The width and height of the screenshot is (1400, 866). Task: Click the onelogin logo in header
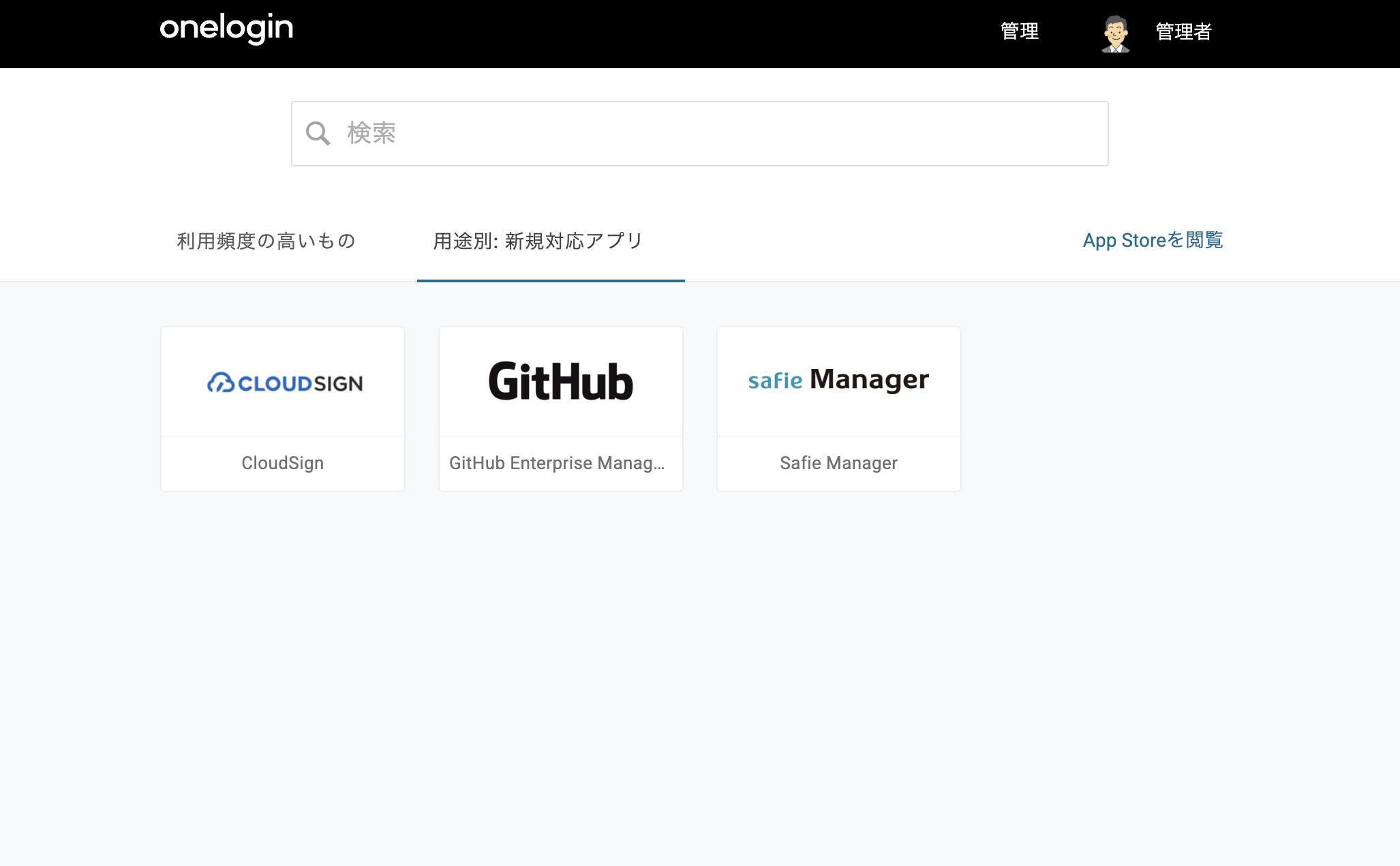(x=226, y=29)
